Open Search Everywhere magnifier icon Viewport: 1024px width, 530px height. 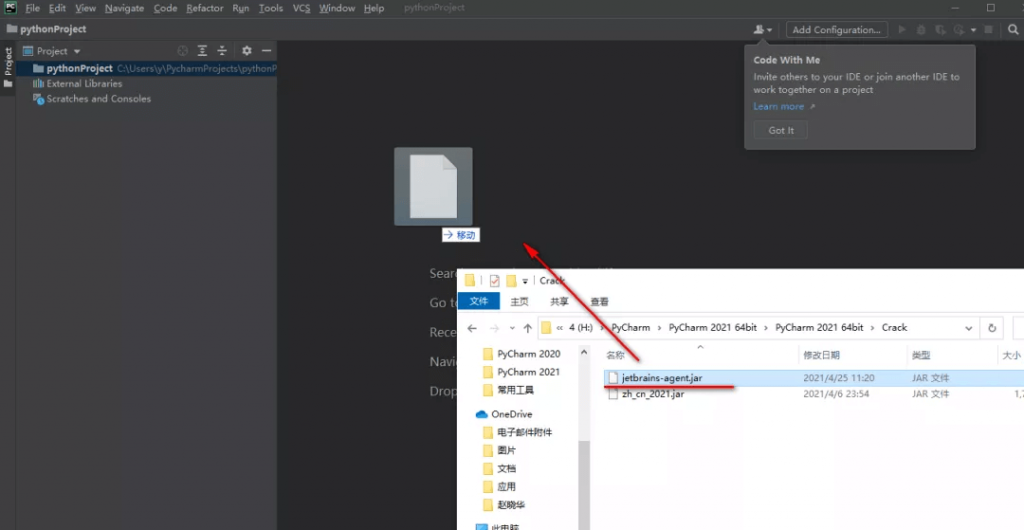(x=1014, y=29)
